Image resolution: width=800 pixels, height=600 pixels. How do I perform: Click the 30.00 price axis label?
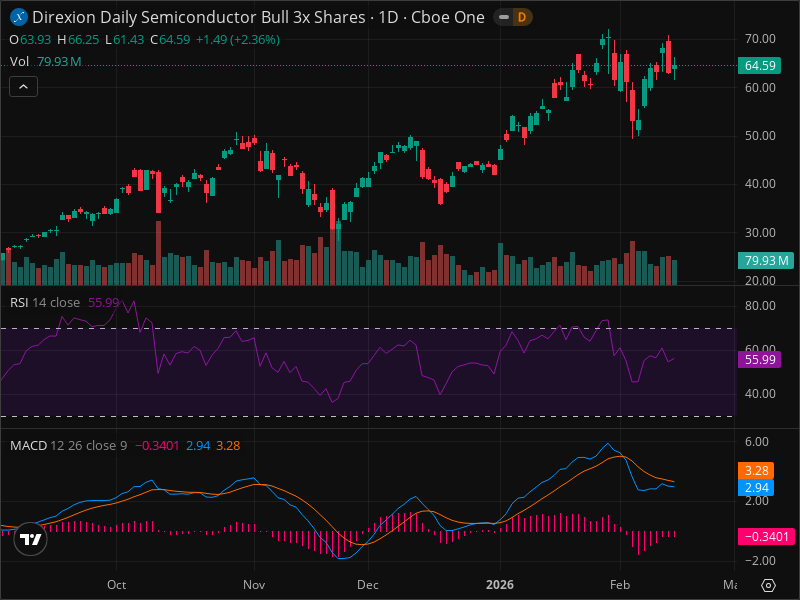click(x=760, y=233)
